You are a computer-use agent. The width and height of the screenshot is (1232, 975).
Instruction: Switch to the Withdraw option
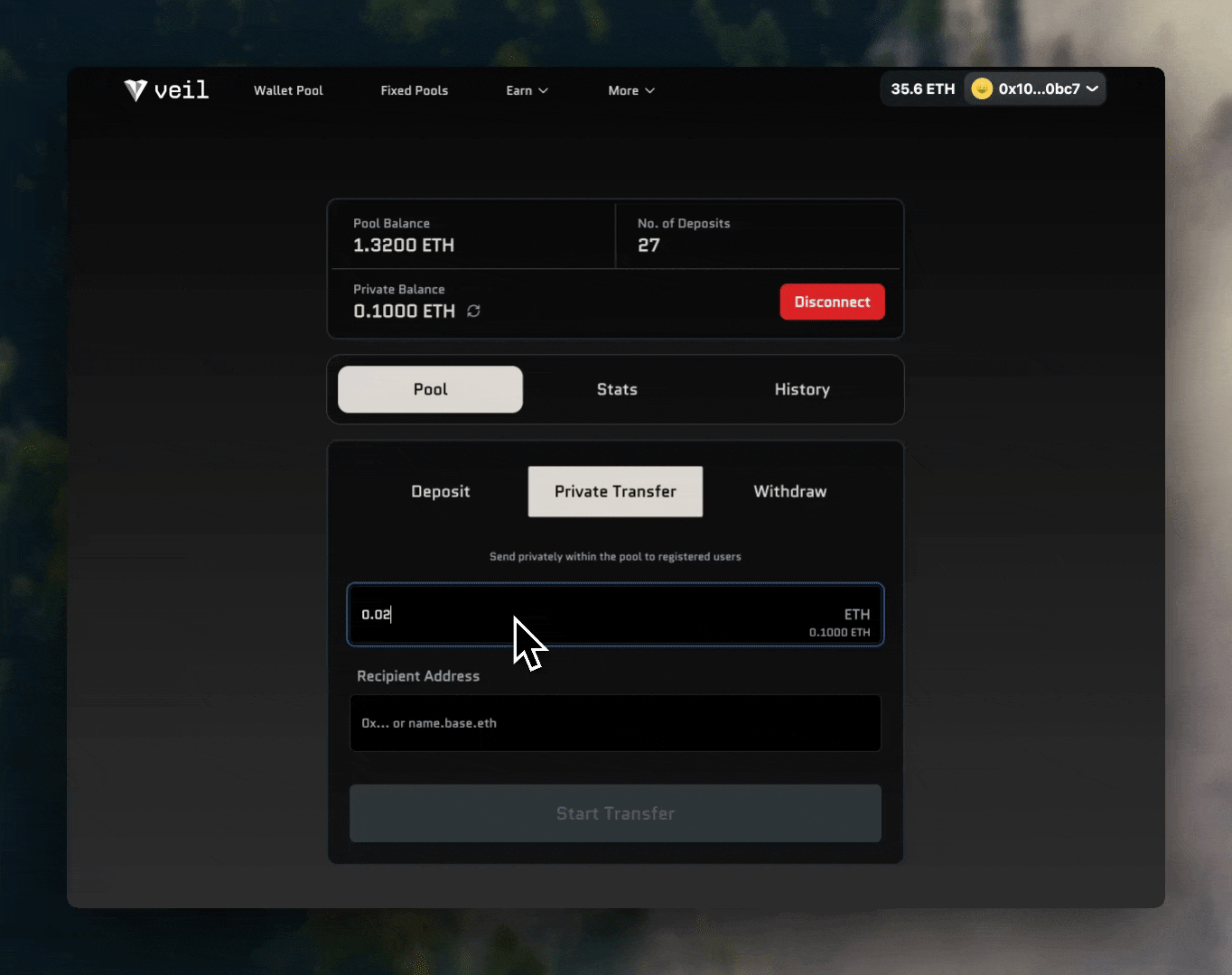point(790,491)
